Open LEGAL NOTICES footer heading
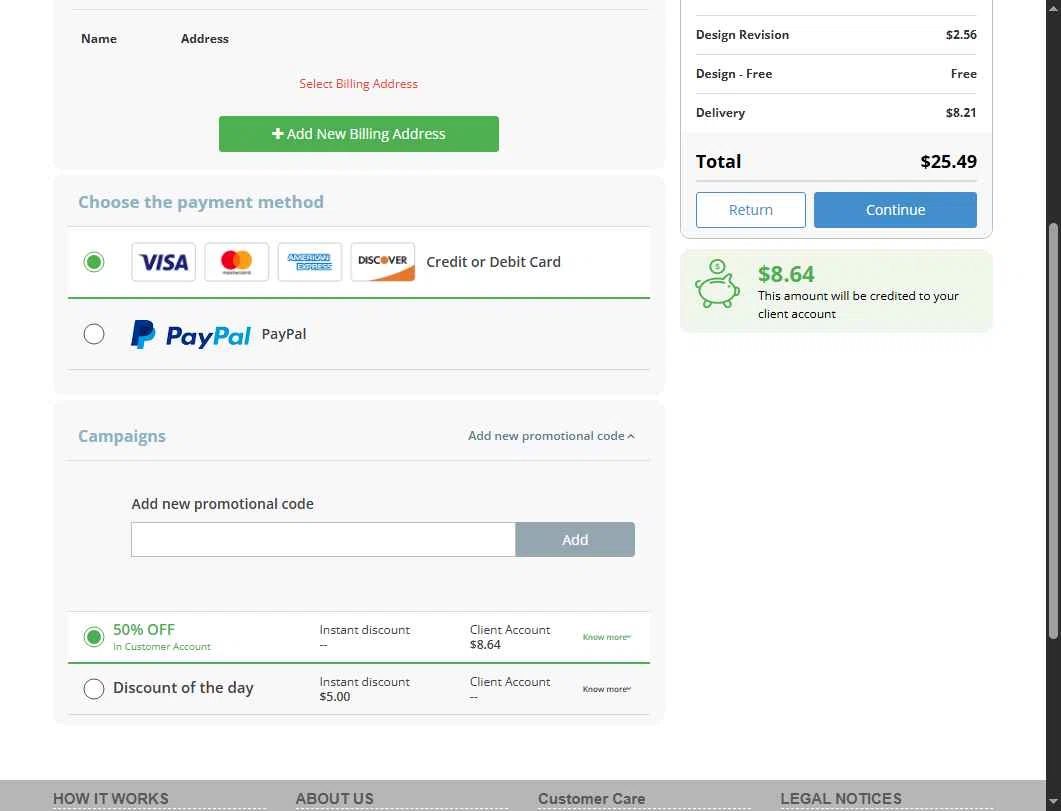 coord(840,799)
